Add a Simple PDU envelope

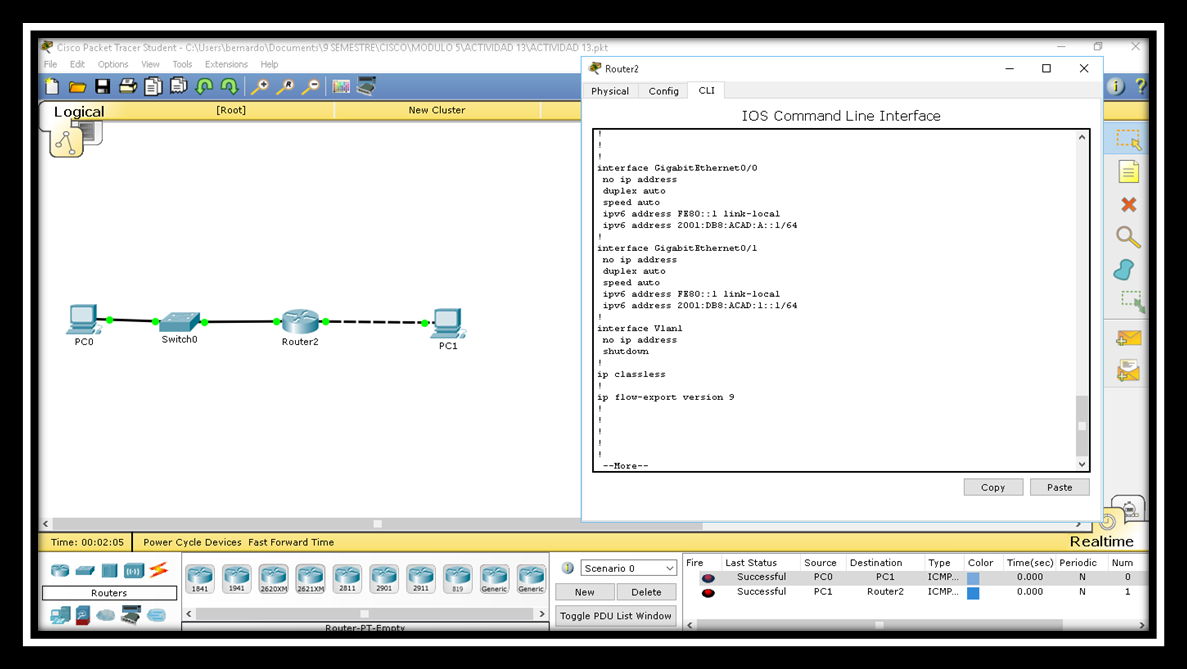tap(1129, 338)
